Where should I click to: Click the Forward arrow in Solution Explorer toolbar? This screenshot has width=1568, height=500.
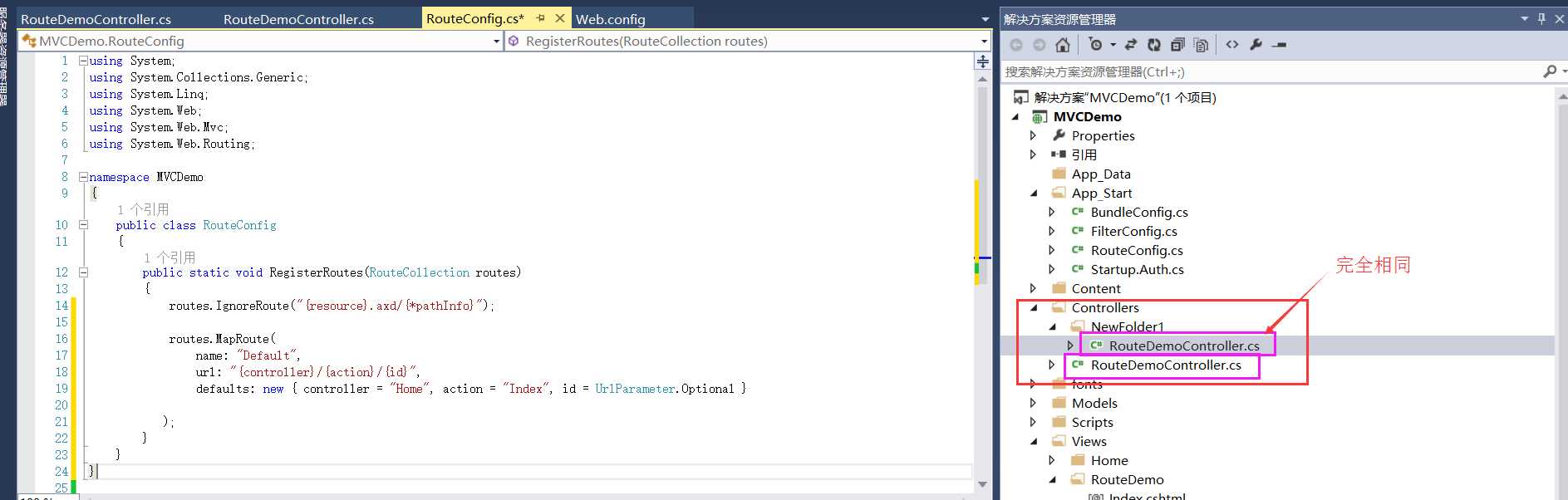pyautogui.click(x=1039, y=45)
